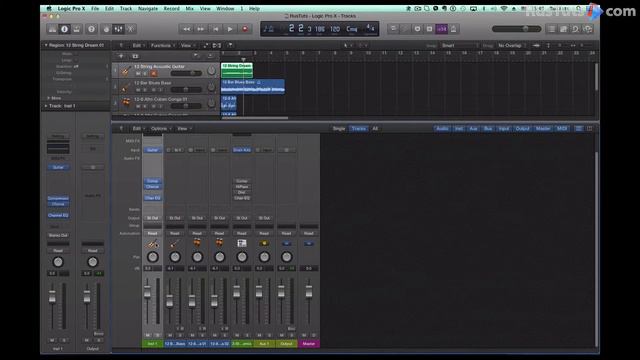
Task: Open the media Browsers button at far right
Action: tap(588, 29)
